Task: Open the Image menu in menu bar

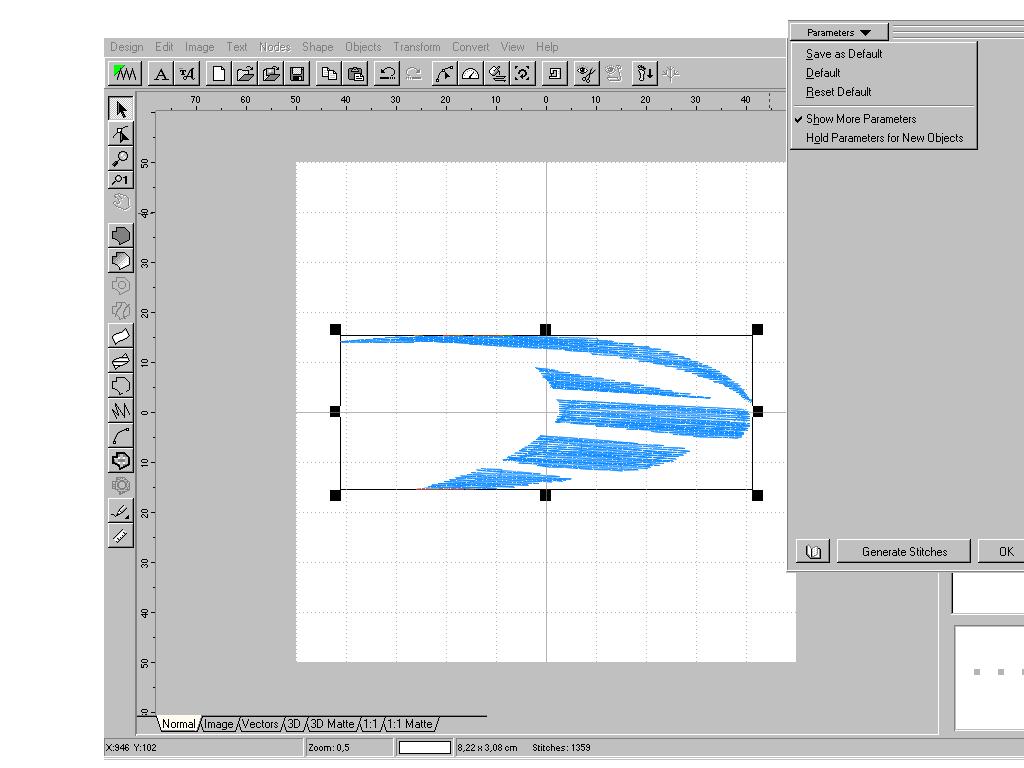Action: [199, 47]
